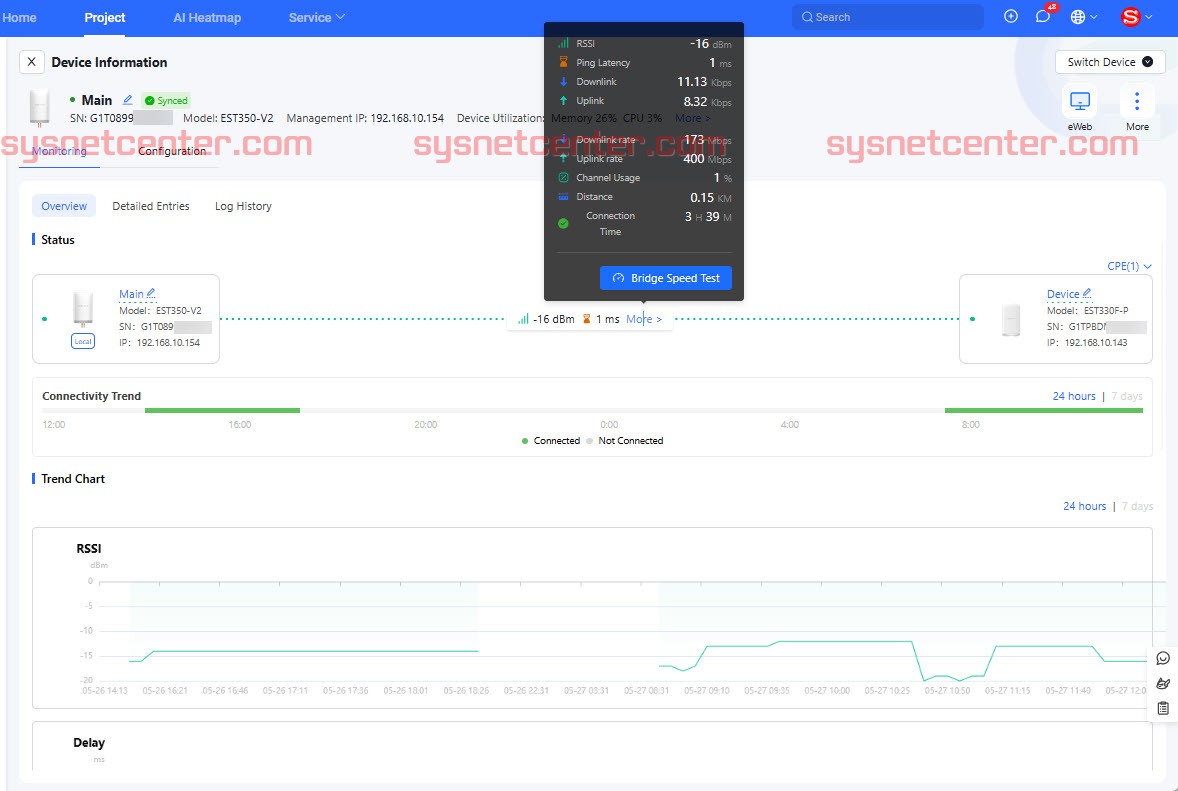
Task: Click the Connection Time check icon
Action: [x=563, y=223]
